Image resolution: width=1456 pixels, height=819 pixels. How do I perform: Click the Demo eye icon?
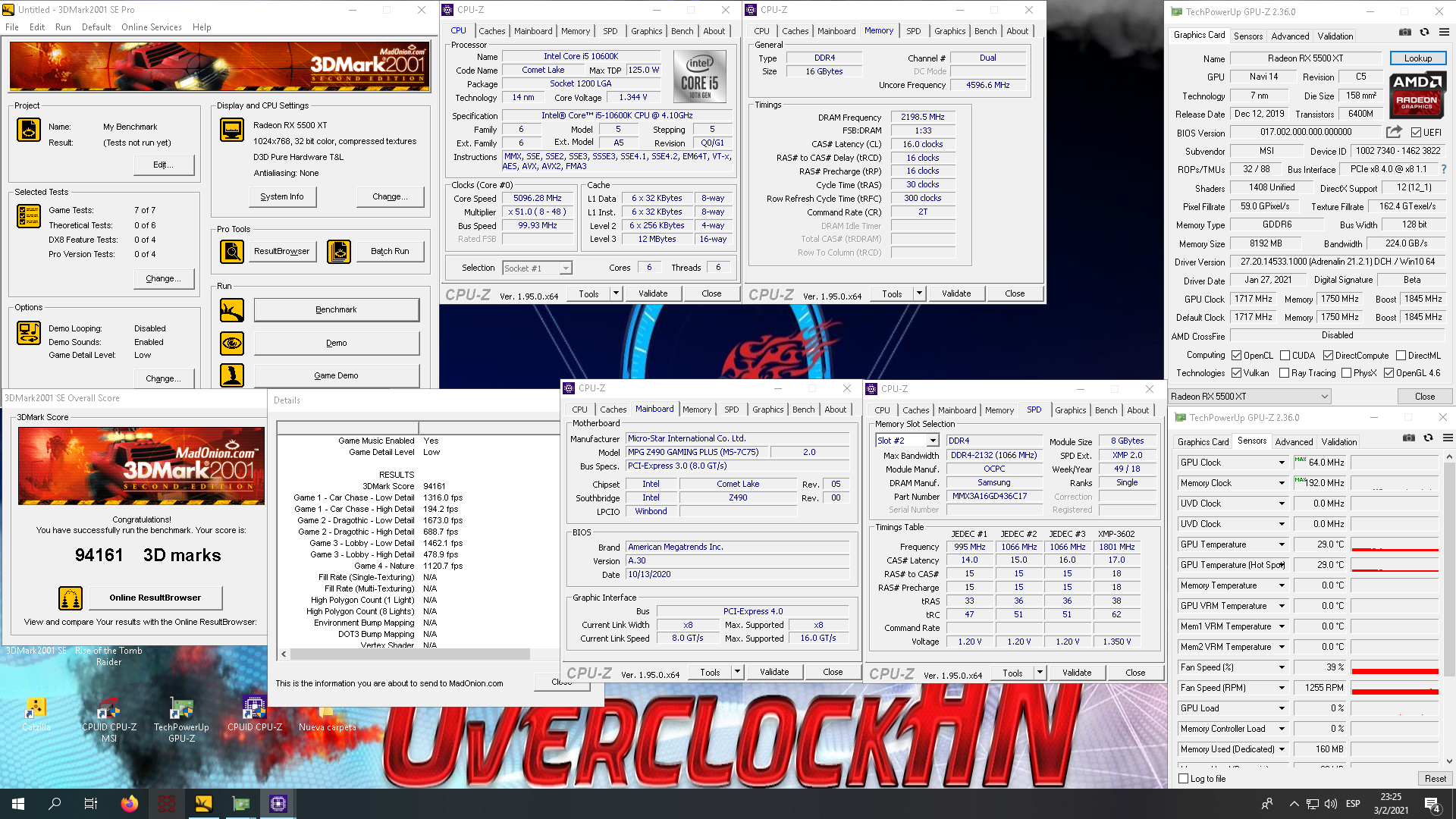pyautogui.click(x=232, y=344)
